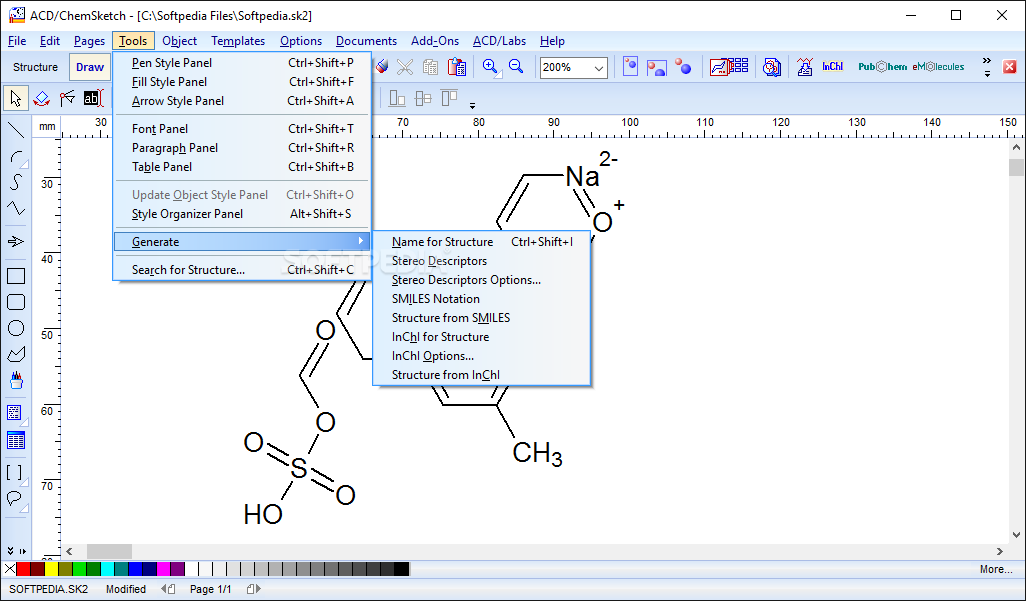Viewport: 1026px width, 601px height.
Task: Click the eraser Delete tool icon
Action: (382, 66)
